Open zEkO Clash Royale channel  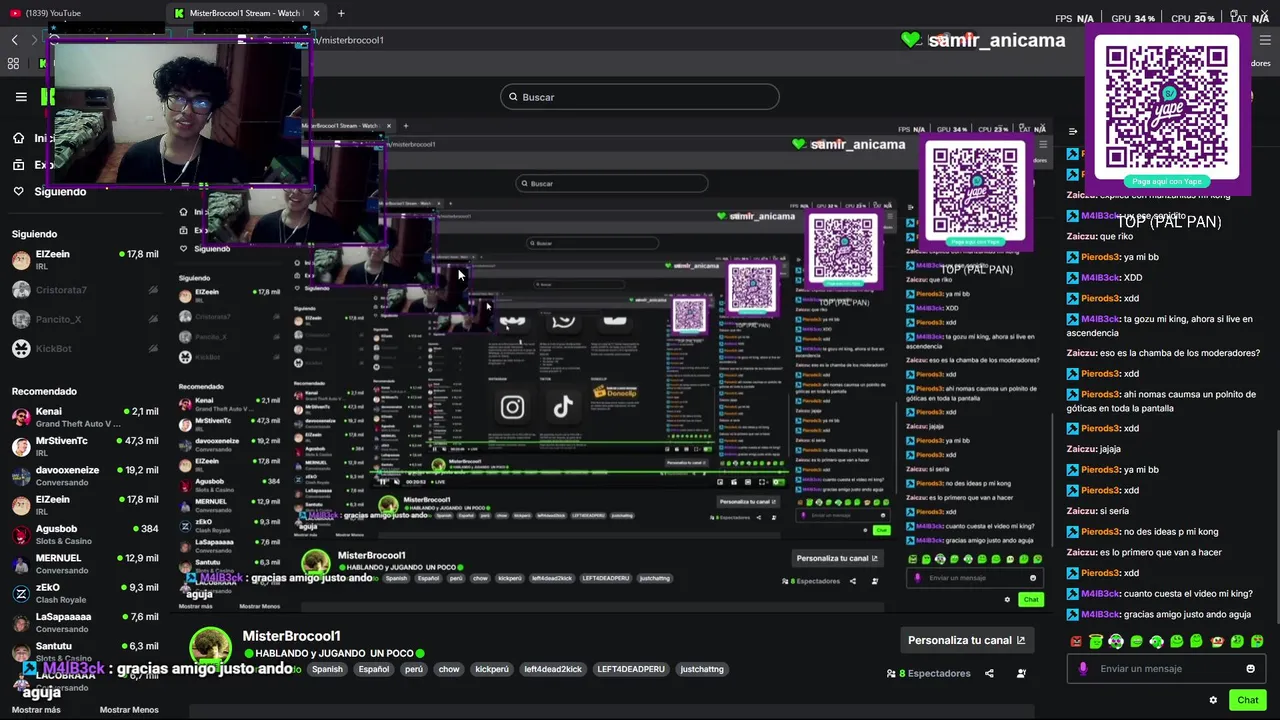[85, 593]
